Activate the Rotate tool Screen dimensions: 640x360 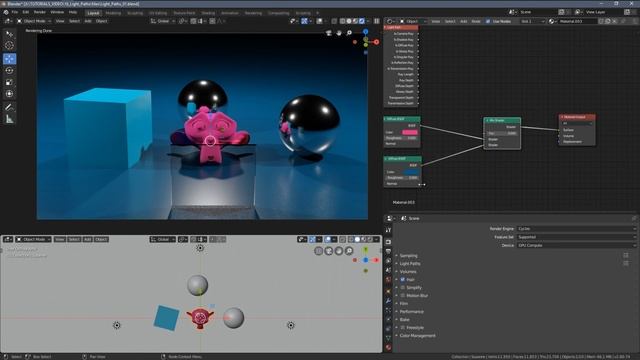pyautogui.click(x=9, y=71)
